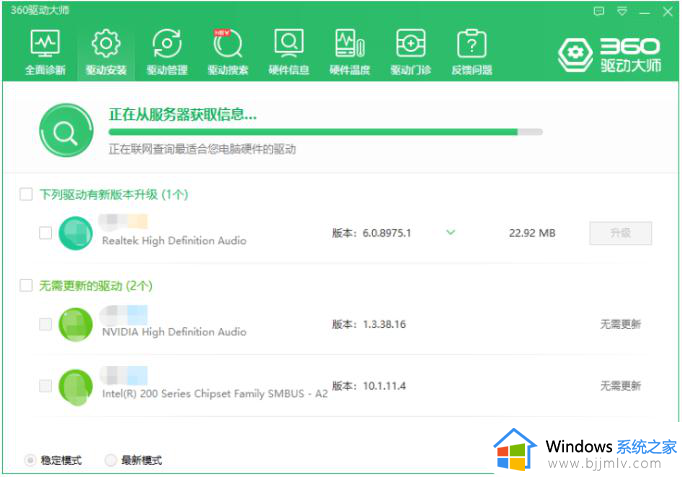Click Intel(R) 200 Series Chipset Family SMBUS name

click(x=215, y=394)
